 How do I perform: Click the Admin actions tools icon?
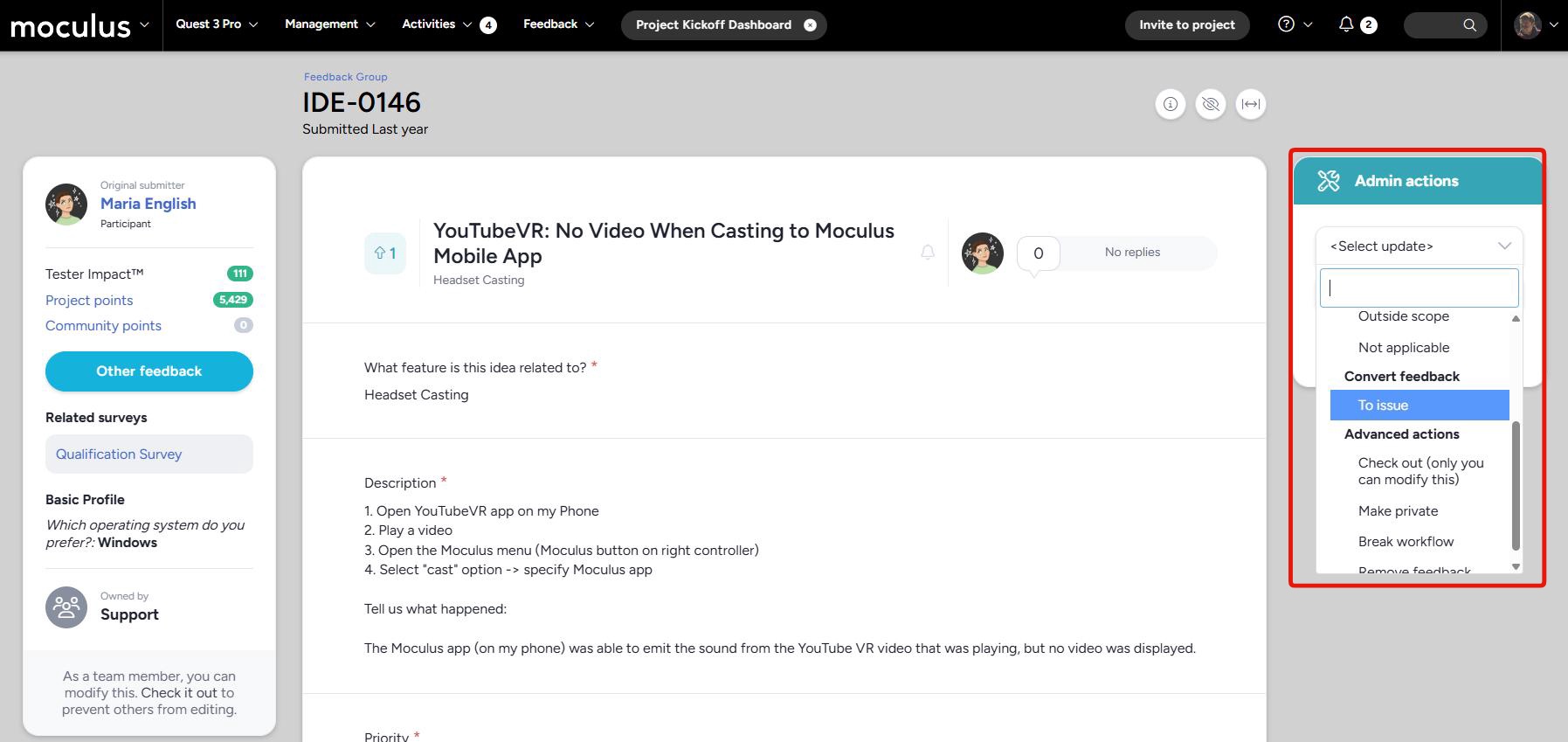pyautogui.click(x=1328, y=181)
